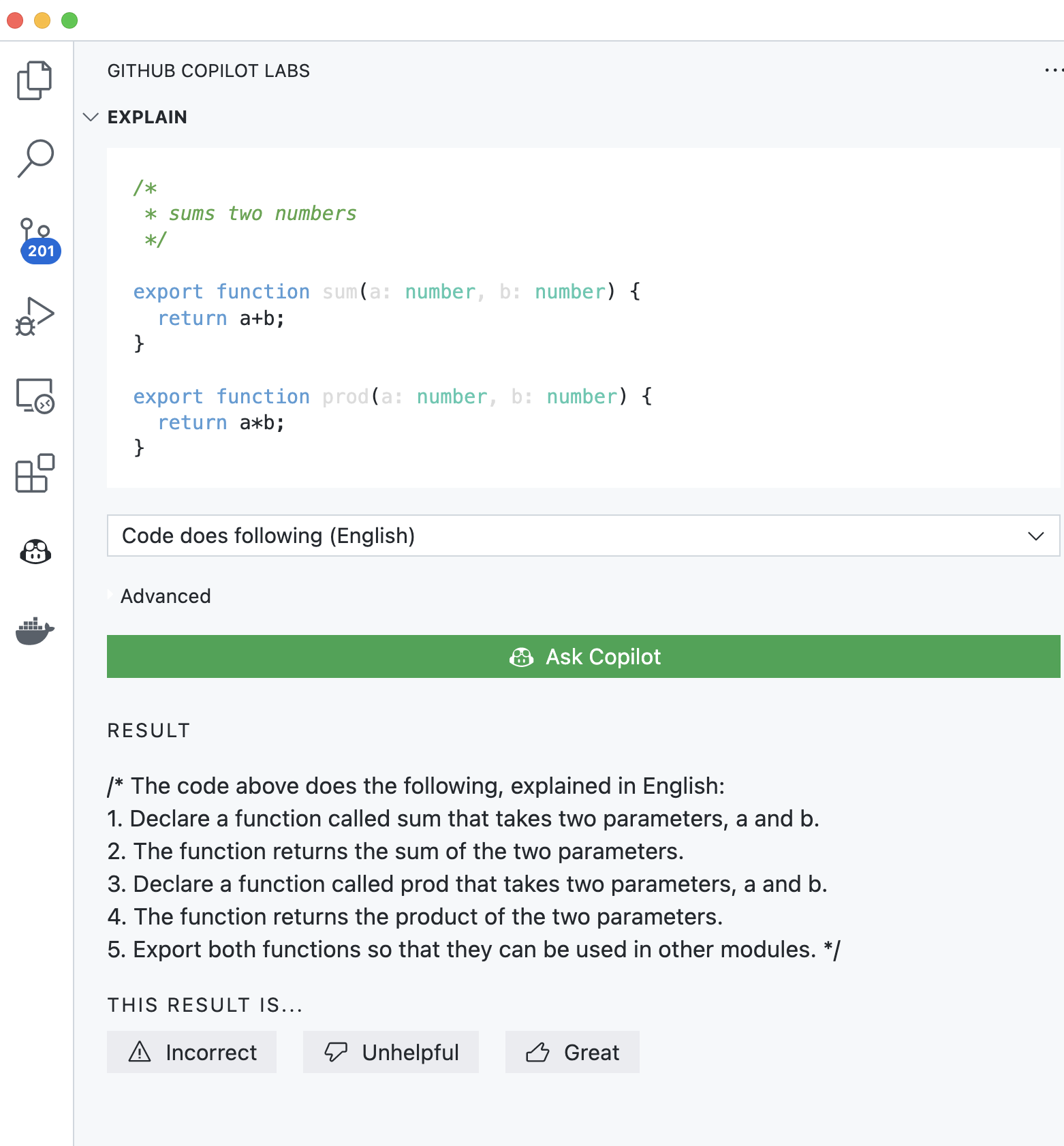
Task: Click the green Ask Copilot button
Action: click(x=583, y=657)
